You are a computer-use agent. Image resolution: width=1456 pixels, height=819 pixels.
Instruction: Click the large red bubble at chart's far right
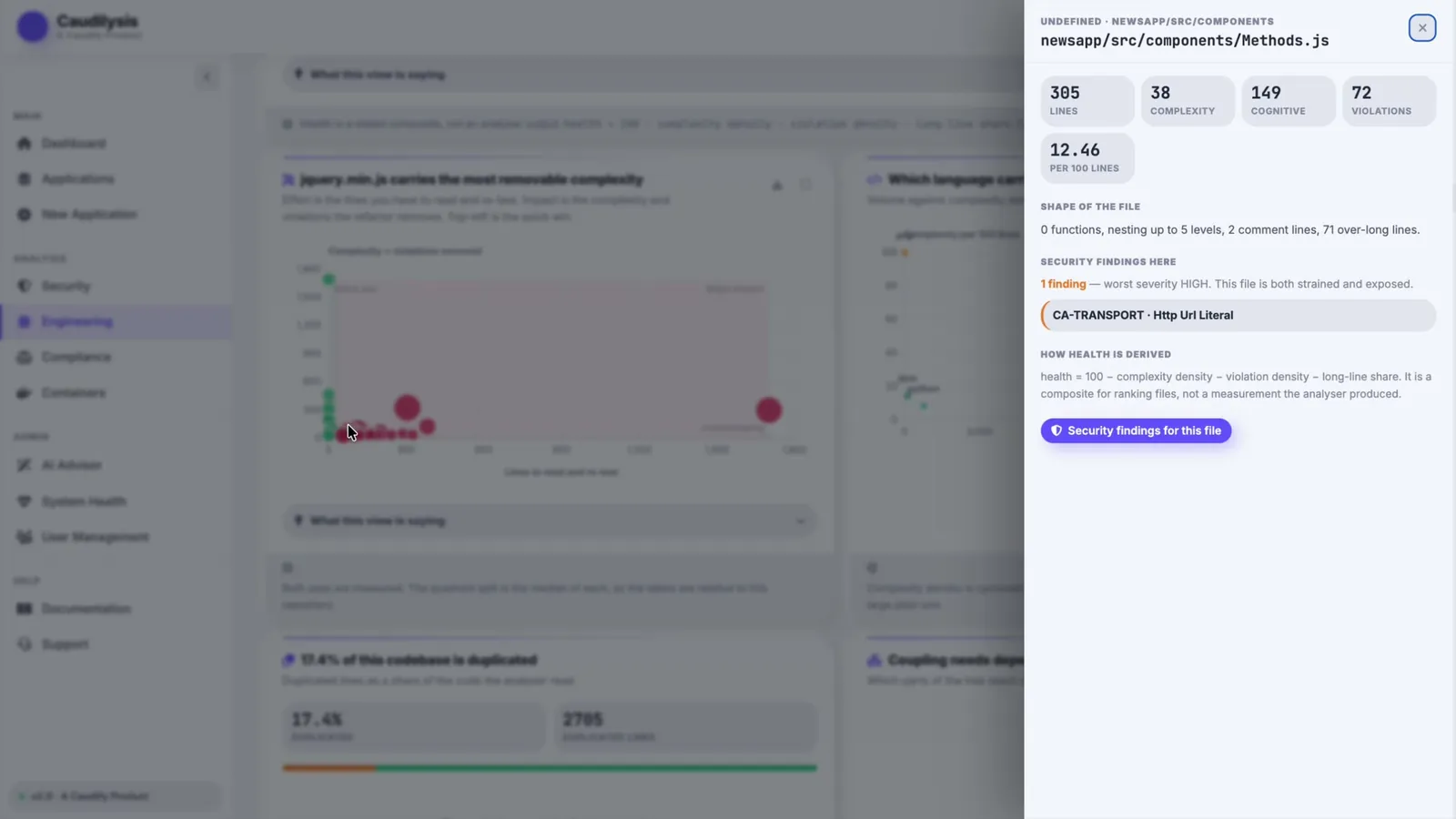point(769,410)
